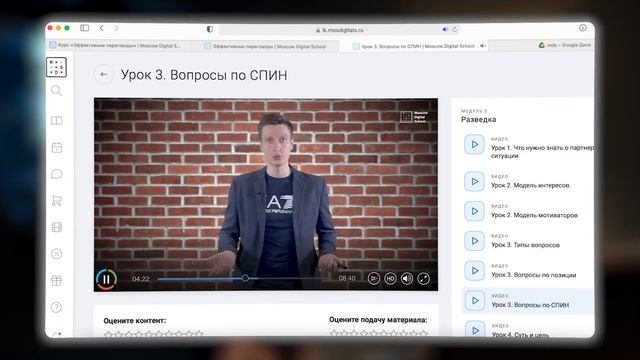Open Safari downloads button
Viewport: 640px width, 360px height.
pyautogui.click(x=582, y=28)
